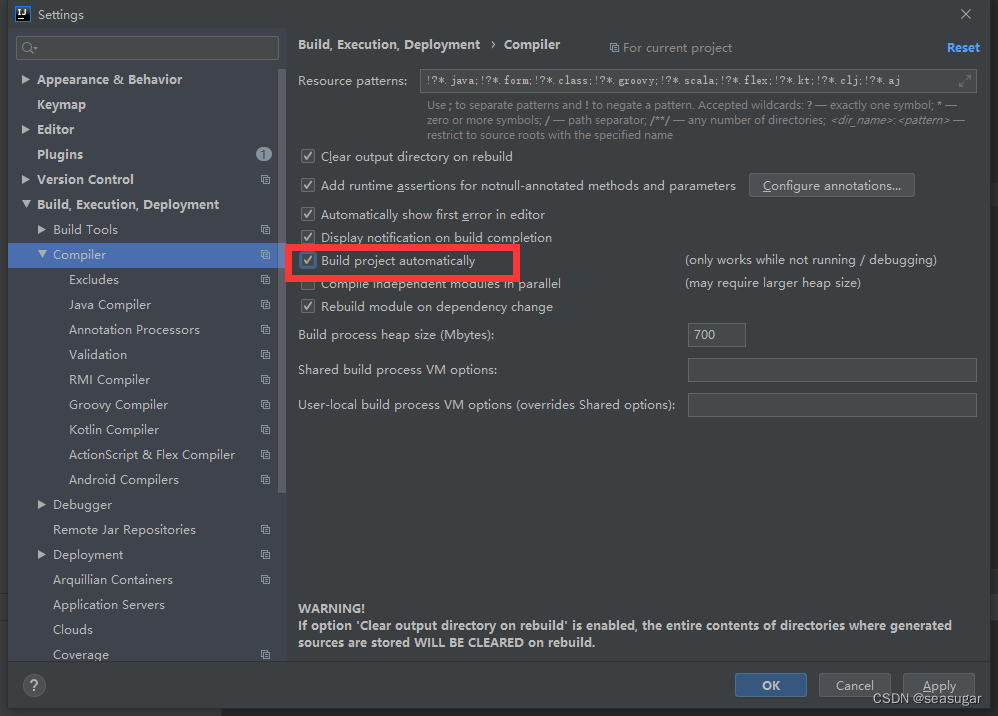Click Configure annotations... button
The width and height of the screenshot is (998, 716).
(831, 185)
